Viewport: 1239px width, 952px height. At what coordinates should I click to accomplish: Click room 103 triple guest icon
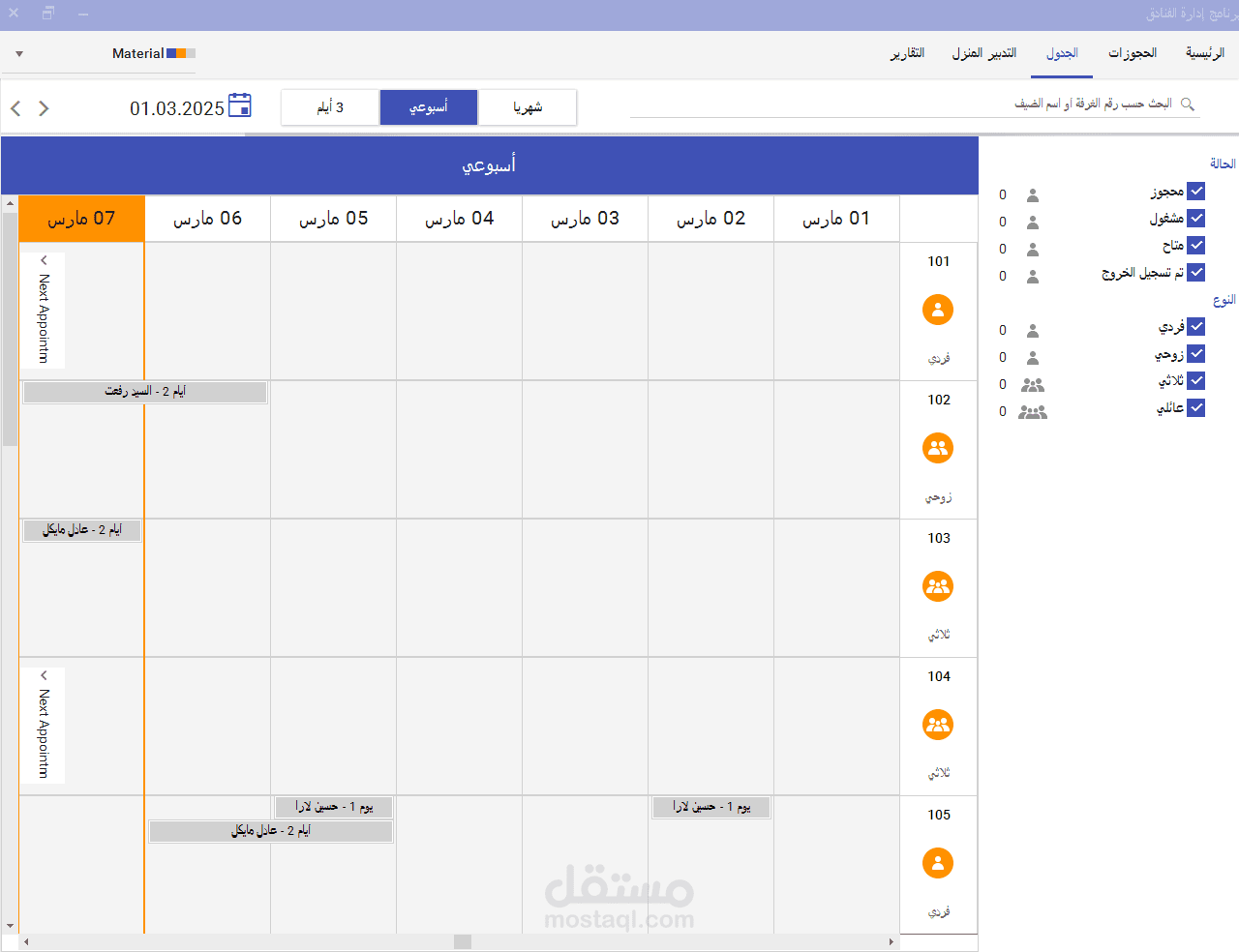(938, 586)
